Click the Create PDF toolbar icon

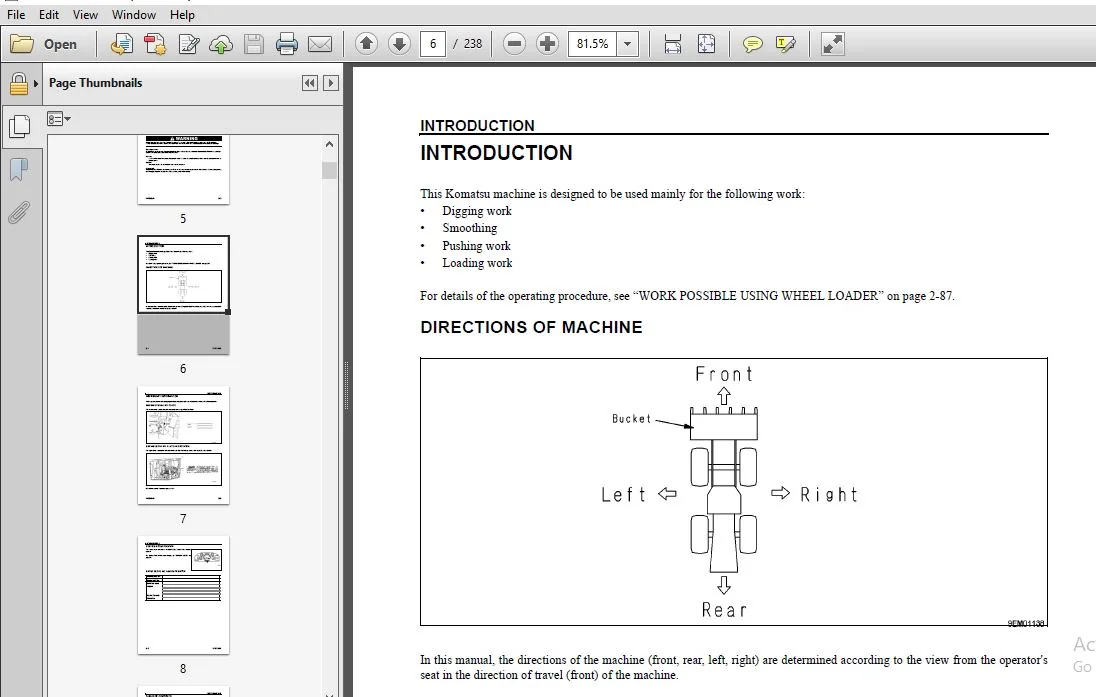[122, 44]
